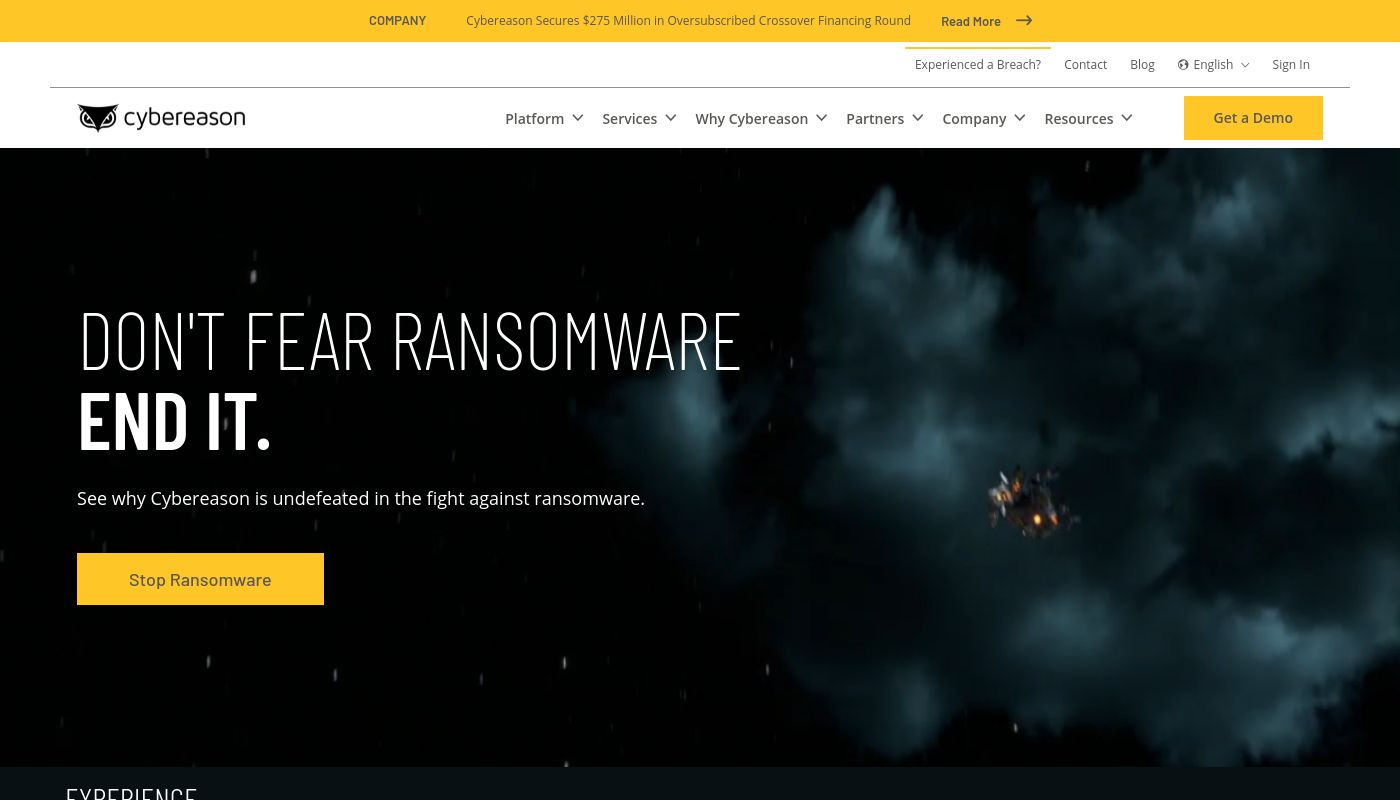Image resolution: width=1400 pixels, height=800 pixels.
Task: Select the English language text
Action: (1212, 65)
